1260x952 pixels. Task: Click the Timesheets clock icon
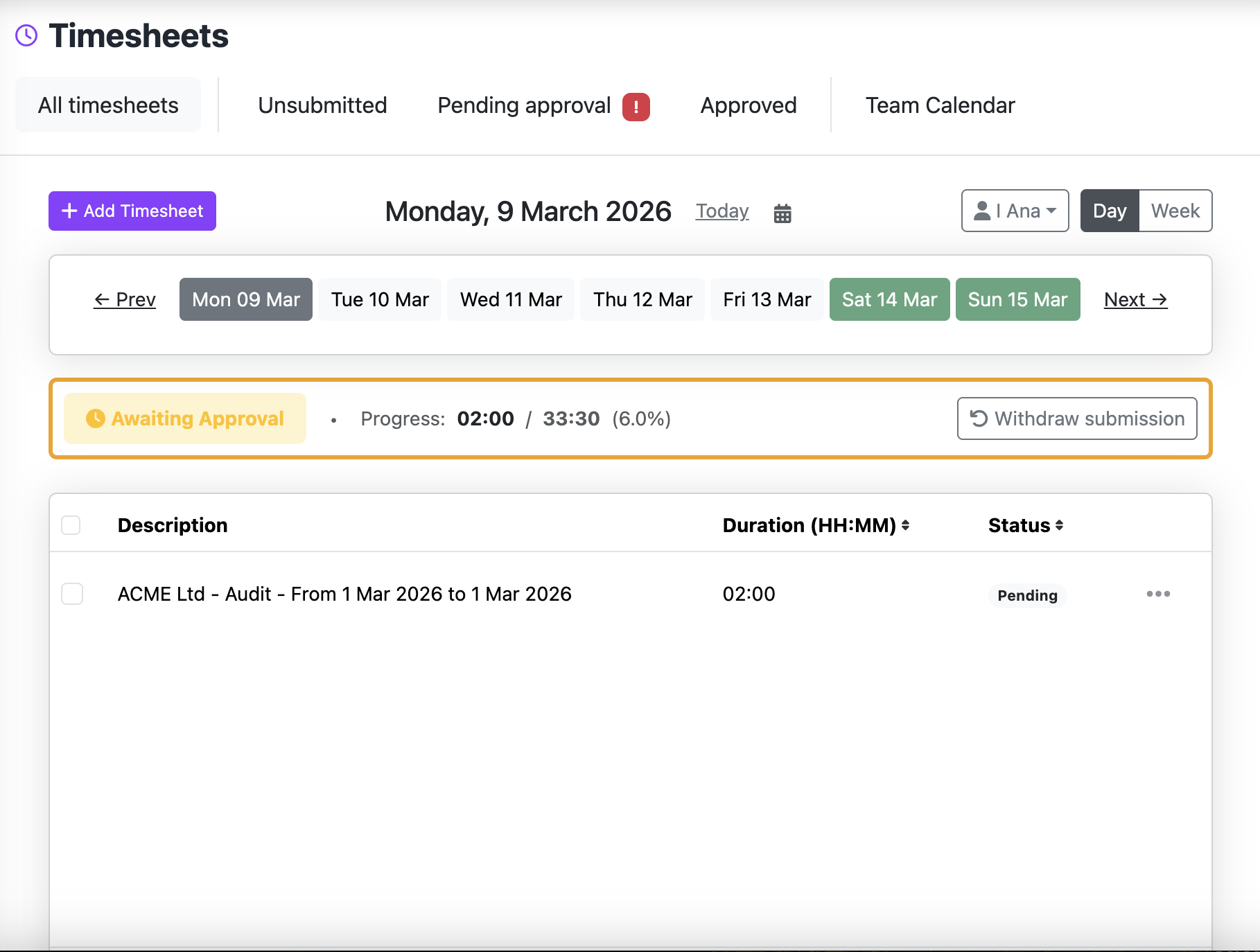pyautogui.click(x=26, y=35)
